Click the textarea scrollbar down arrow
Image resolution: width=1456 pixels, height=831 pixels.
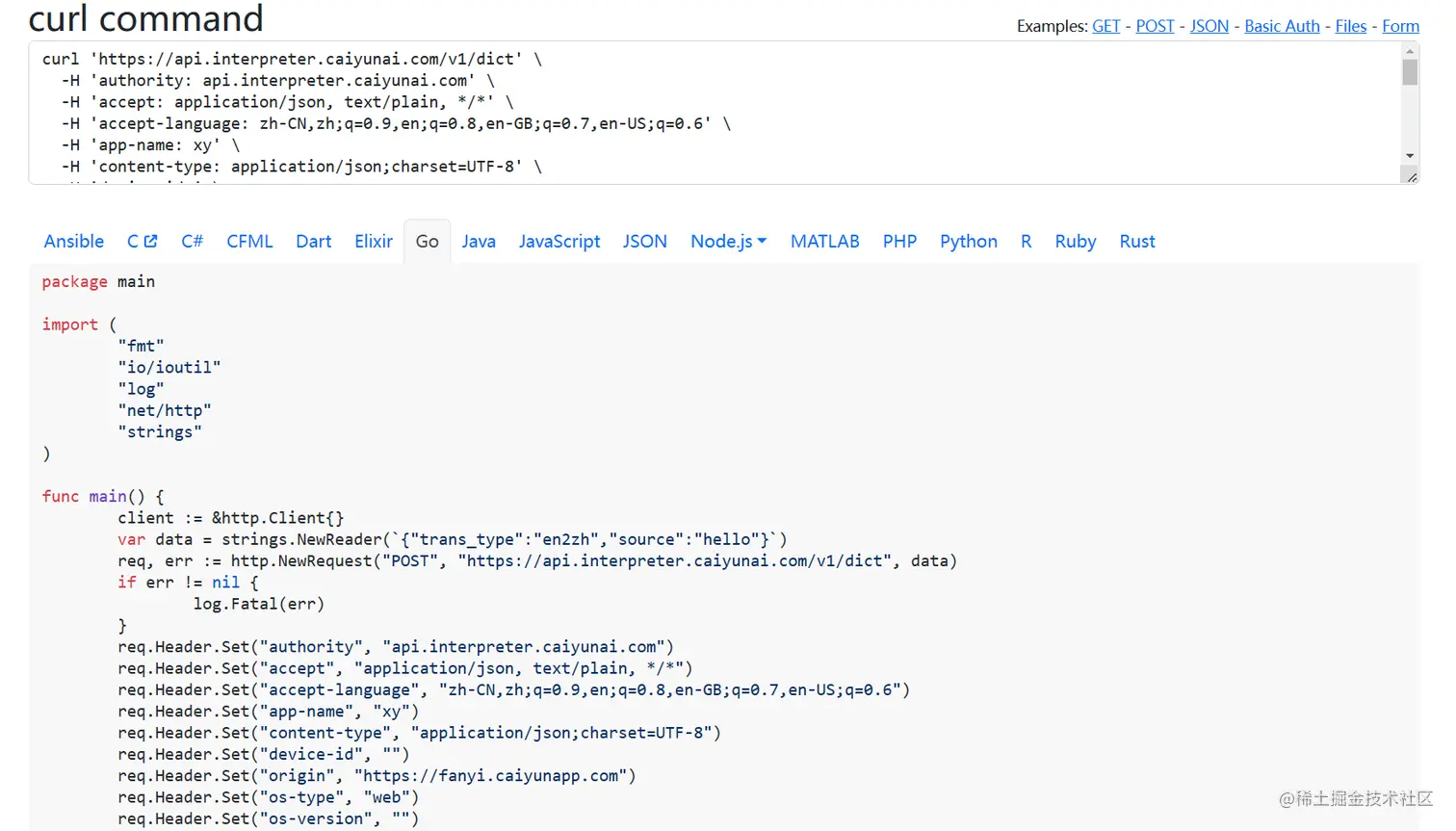[x=1410, y=155]
